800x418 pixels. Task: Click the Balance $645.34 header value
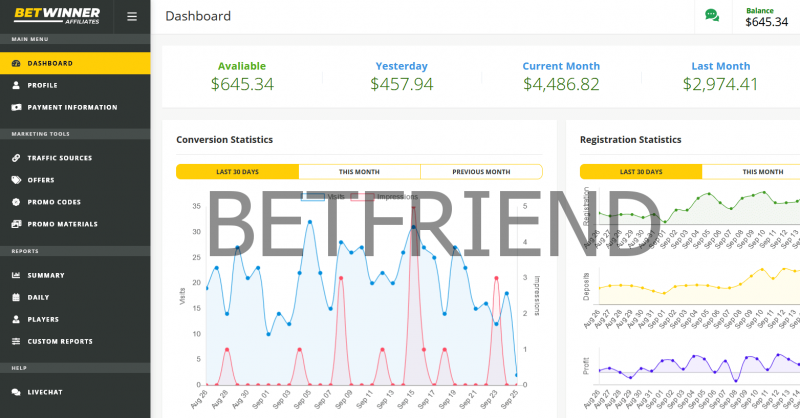tap(766, 22)
